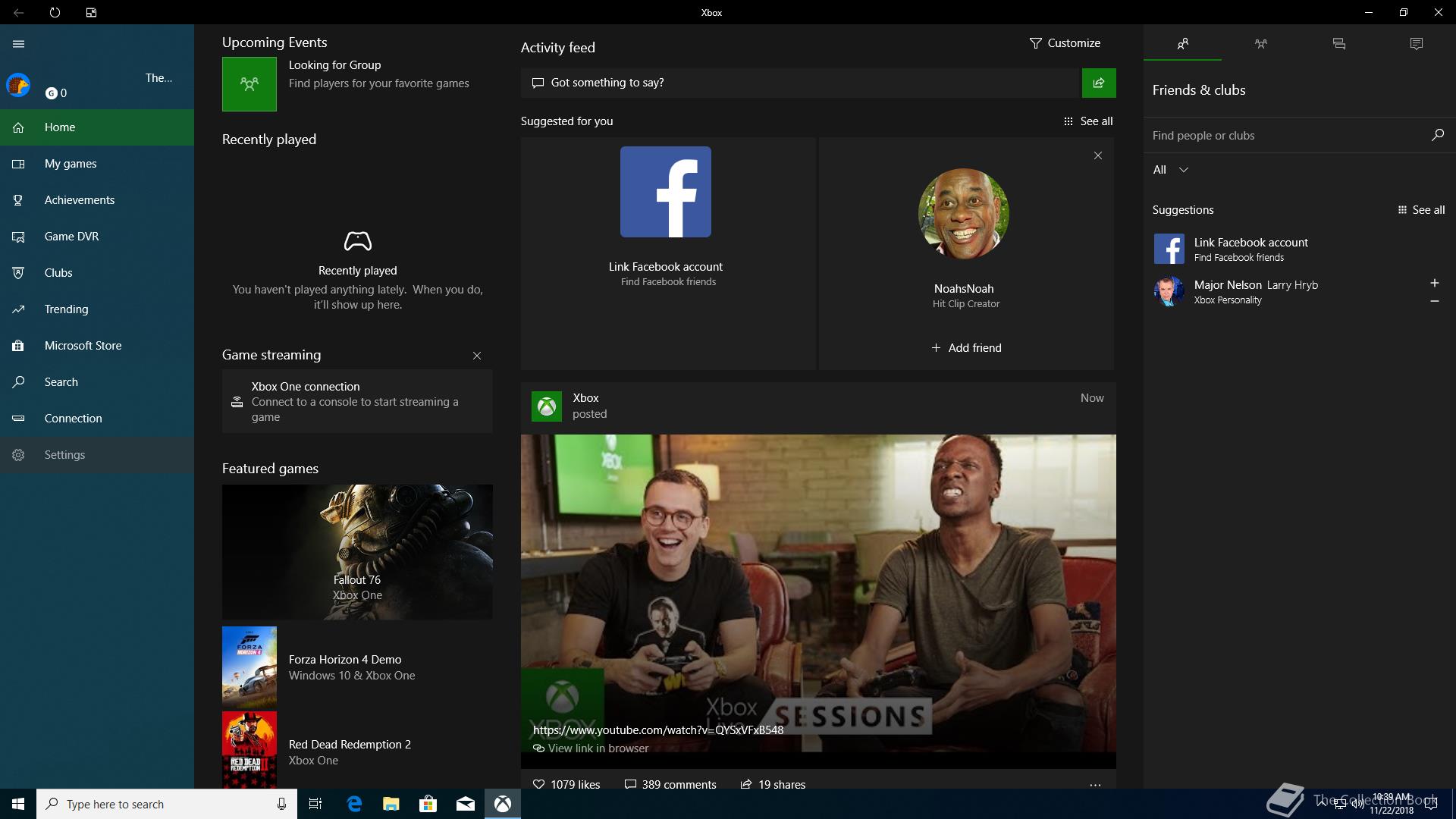Click the Got something to say field
1456x819 pixels.
click(x=800, y=83)
